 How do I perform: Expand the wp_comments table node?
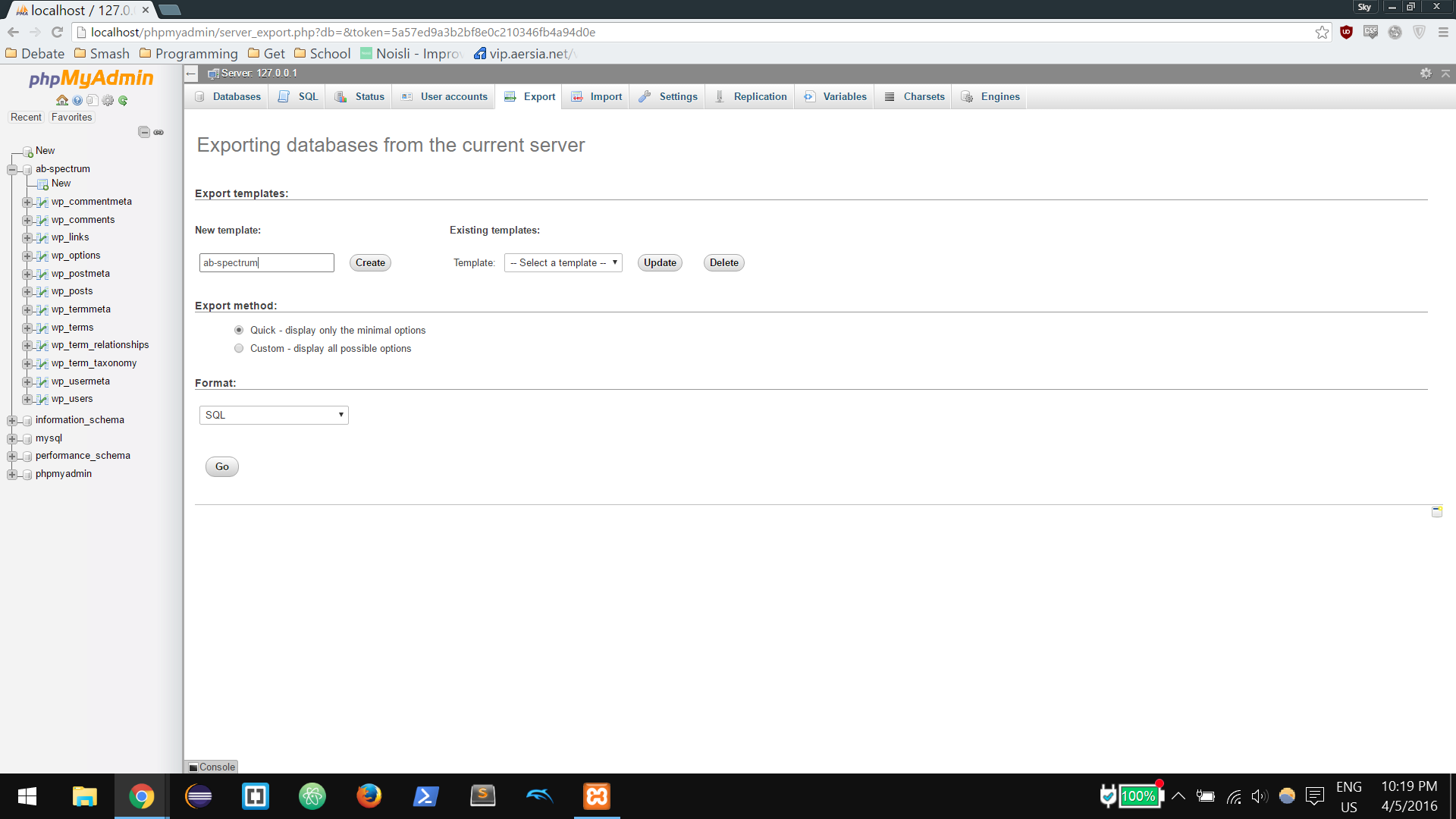click(x=27, y=221)
